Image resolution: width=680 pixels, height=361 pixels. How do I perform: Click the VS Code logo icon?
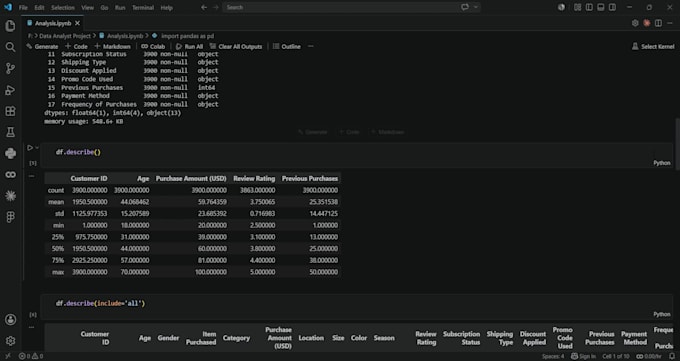point(8,7)
